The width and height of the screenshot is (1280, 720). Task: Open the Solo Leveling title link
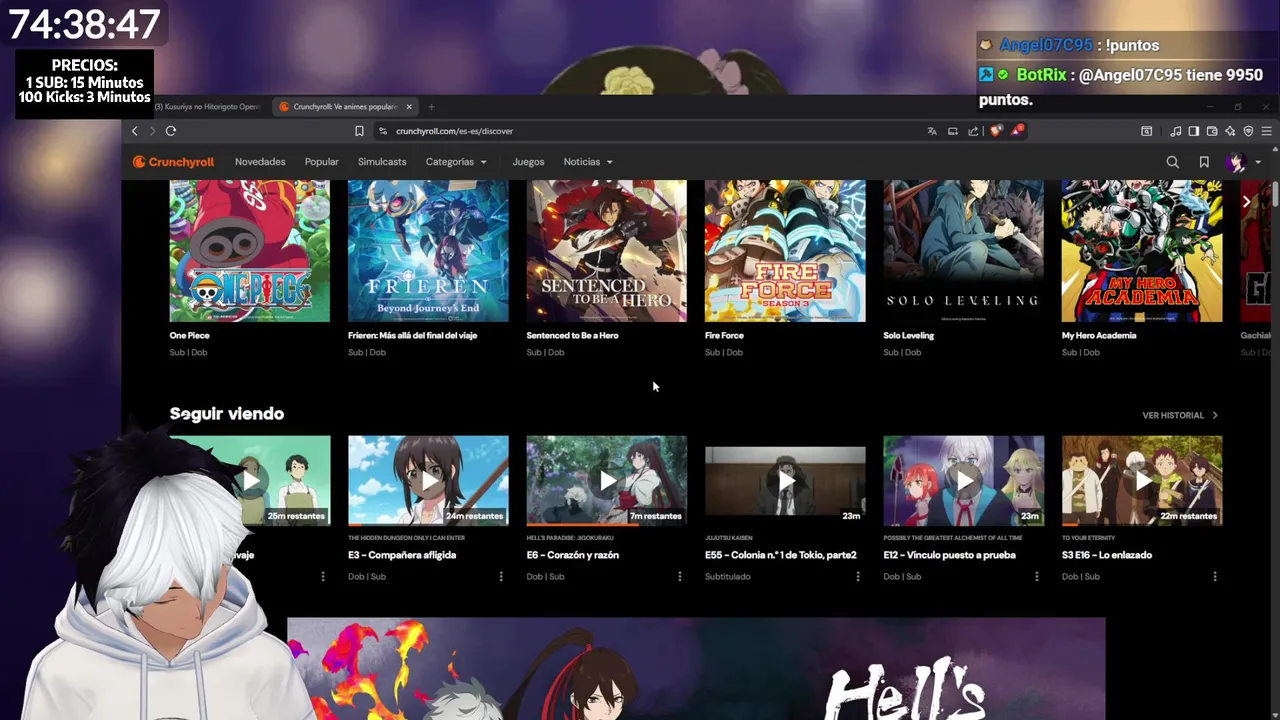[x=909, y=336]
